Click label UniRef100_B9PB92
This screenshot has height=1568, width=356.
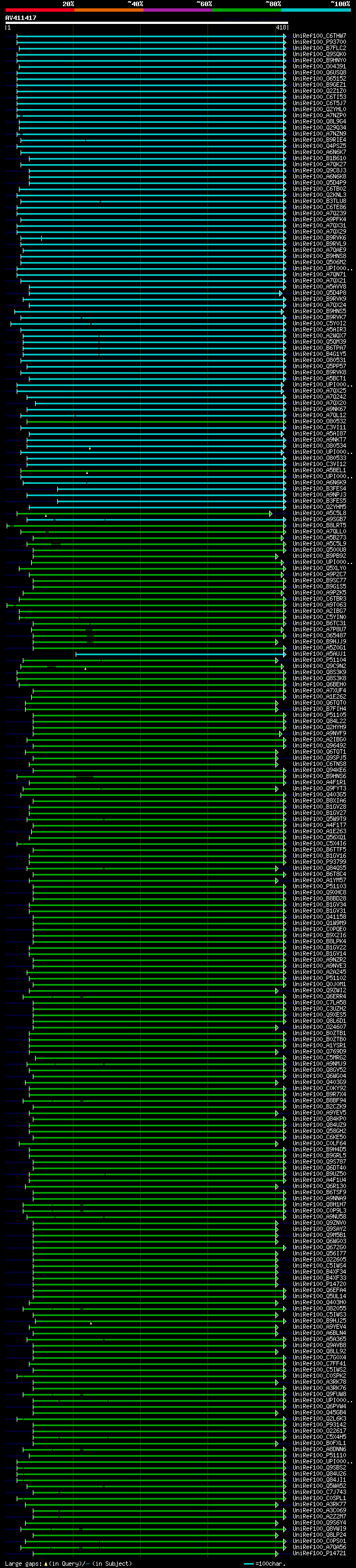pos(319,556)
